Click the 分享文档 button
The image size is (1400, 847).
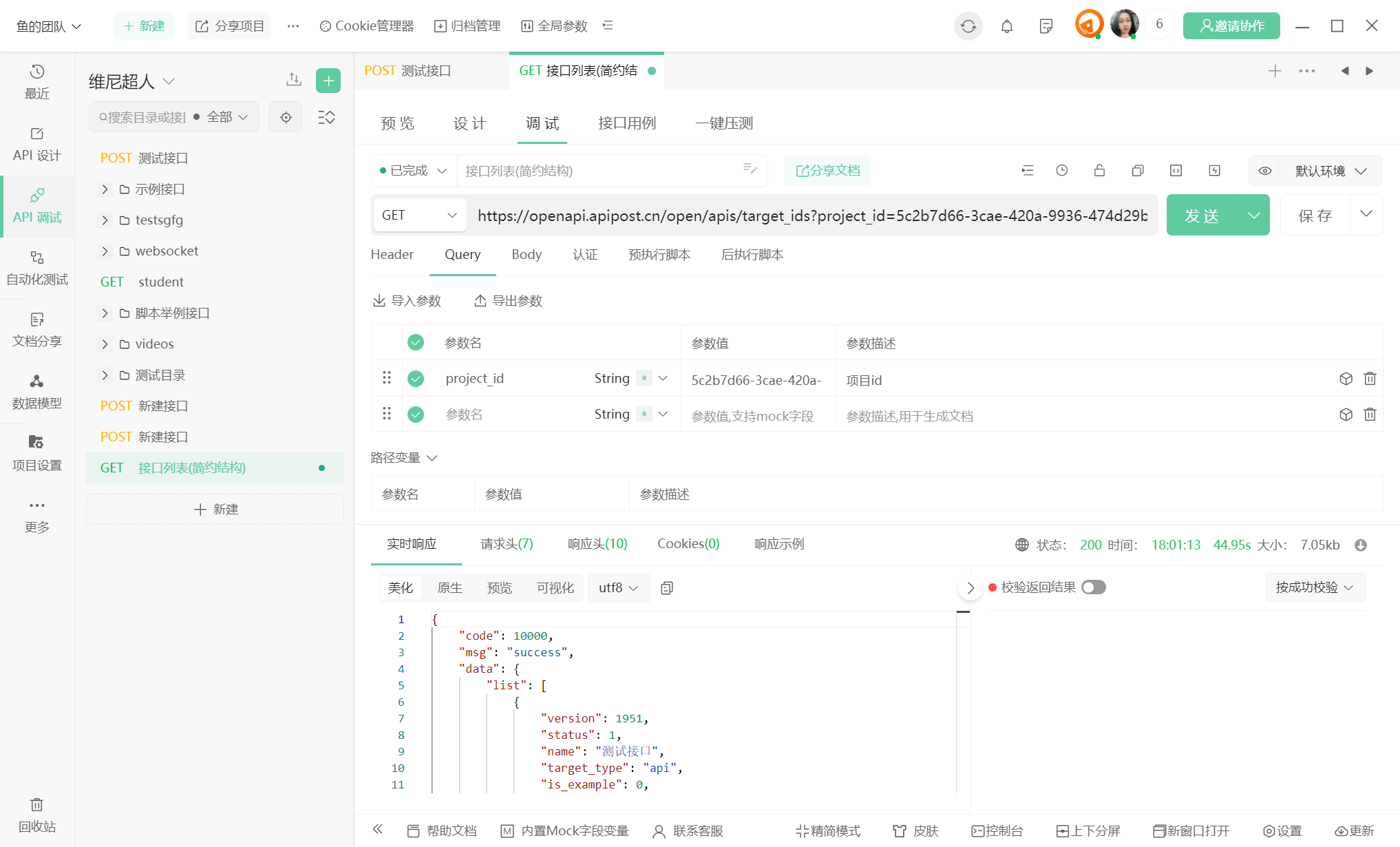coord(827,170)
